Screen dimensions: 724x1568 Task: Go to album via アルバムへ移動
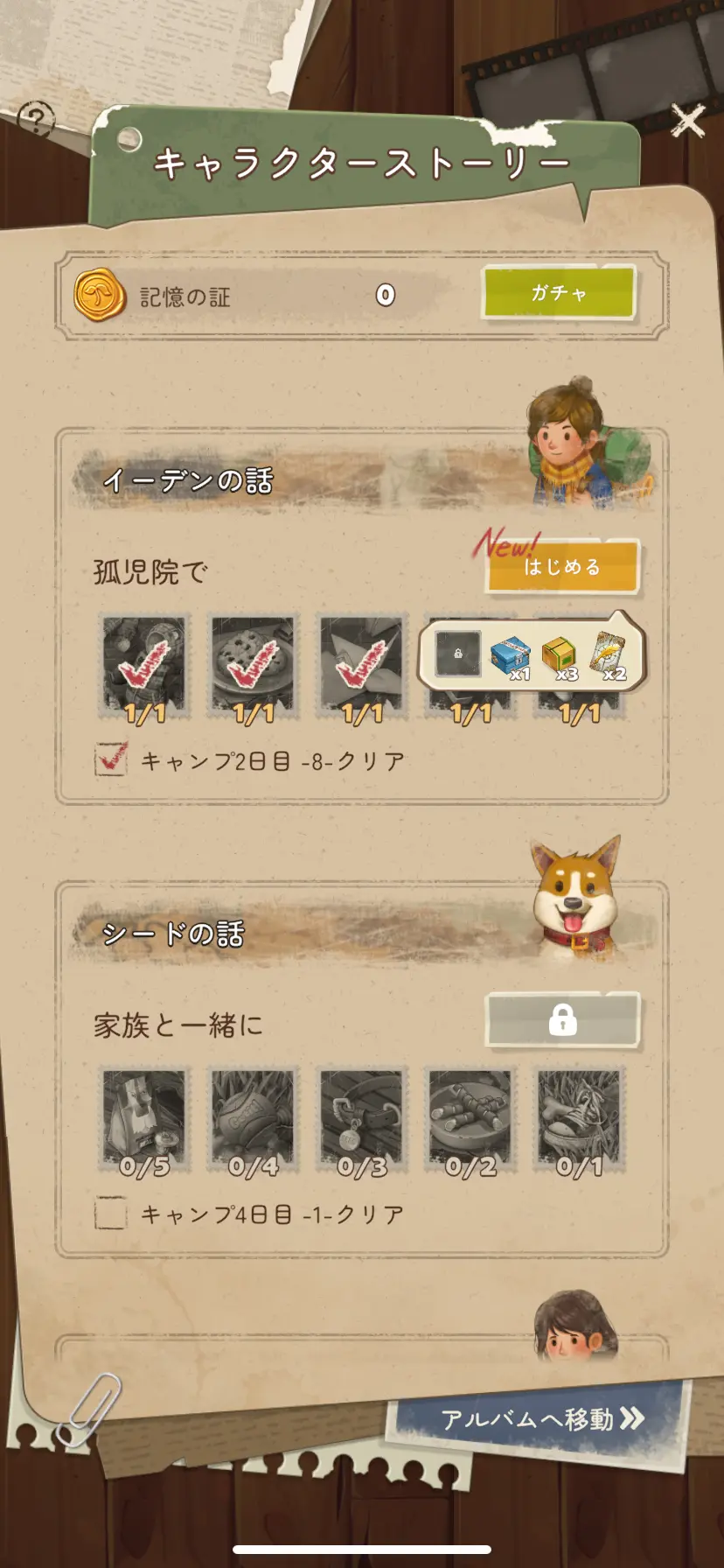(x=542, y=1419)
